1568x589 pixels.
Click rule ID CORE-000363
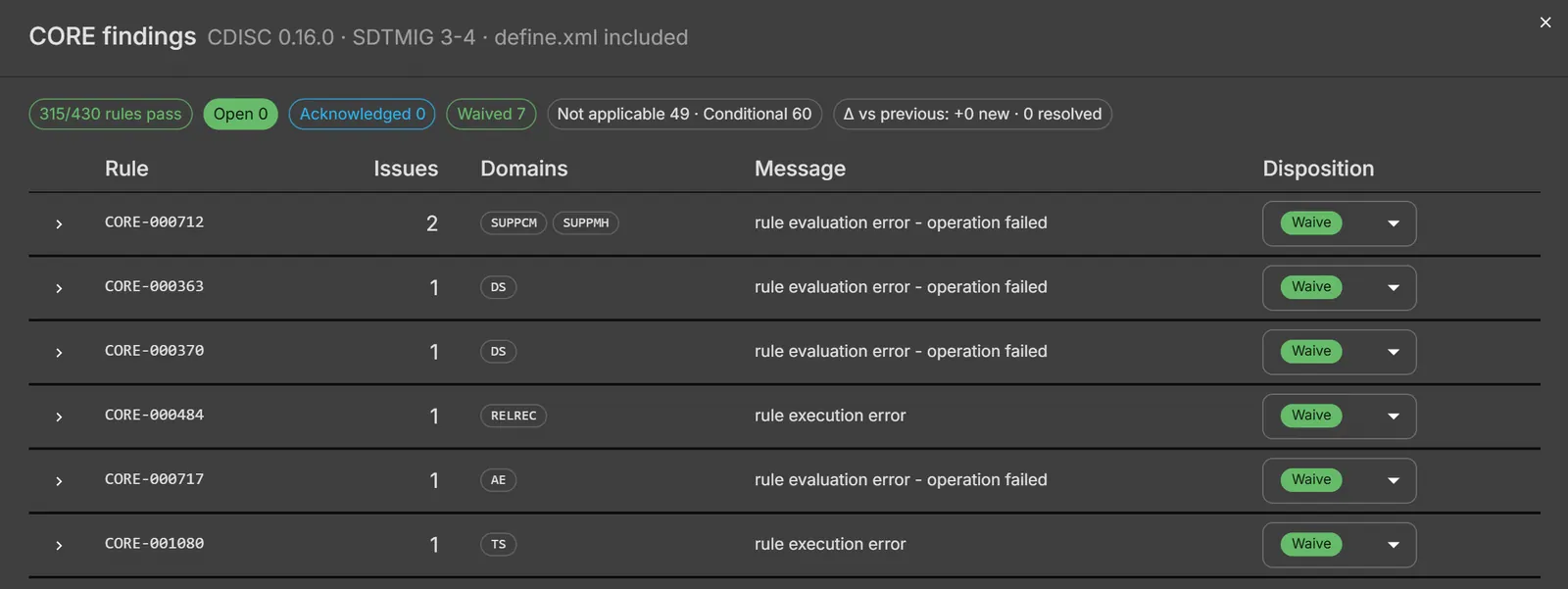coord(155,286)
